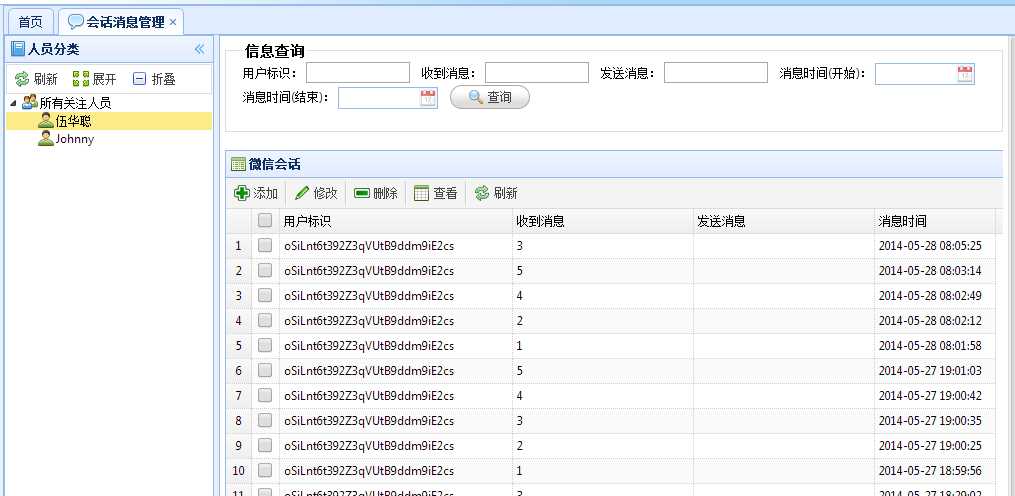Screen dimensions: 1015x496
Task: Click the timestamp 2014-05-27 19:00:35
Action: click(930, 421)
